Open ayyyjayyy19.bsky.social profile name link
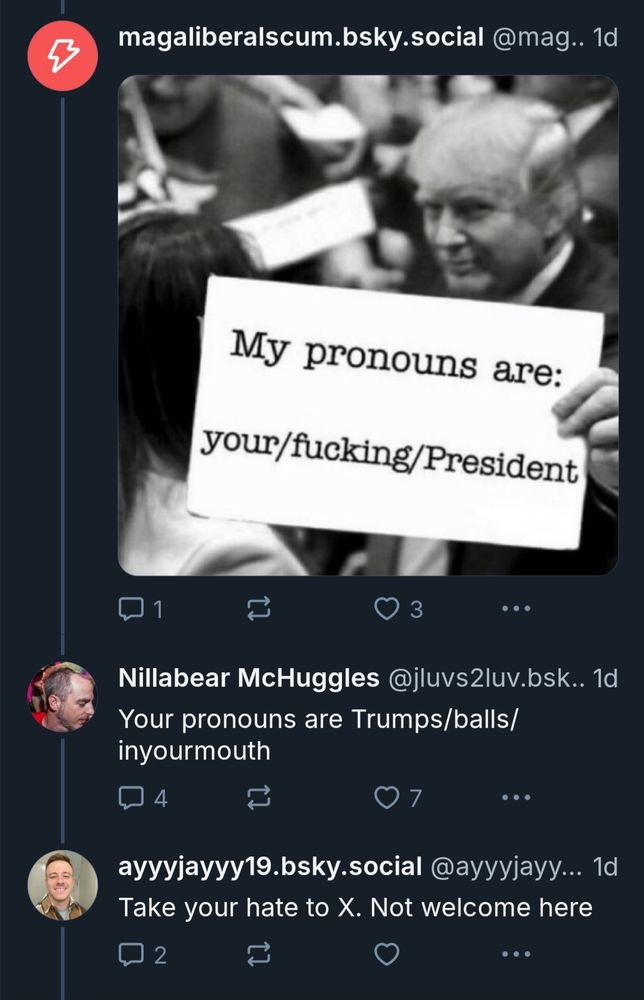 click(270, 867)
